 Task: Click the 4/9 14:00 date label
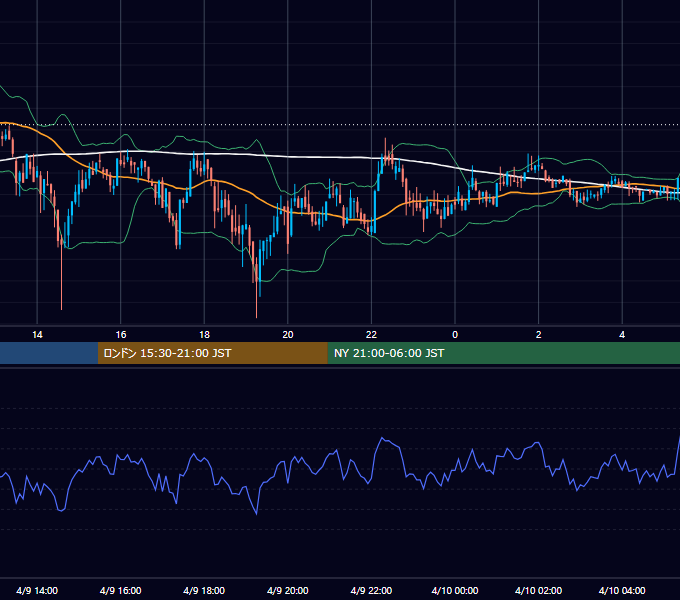(x=37, y=590)
